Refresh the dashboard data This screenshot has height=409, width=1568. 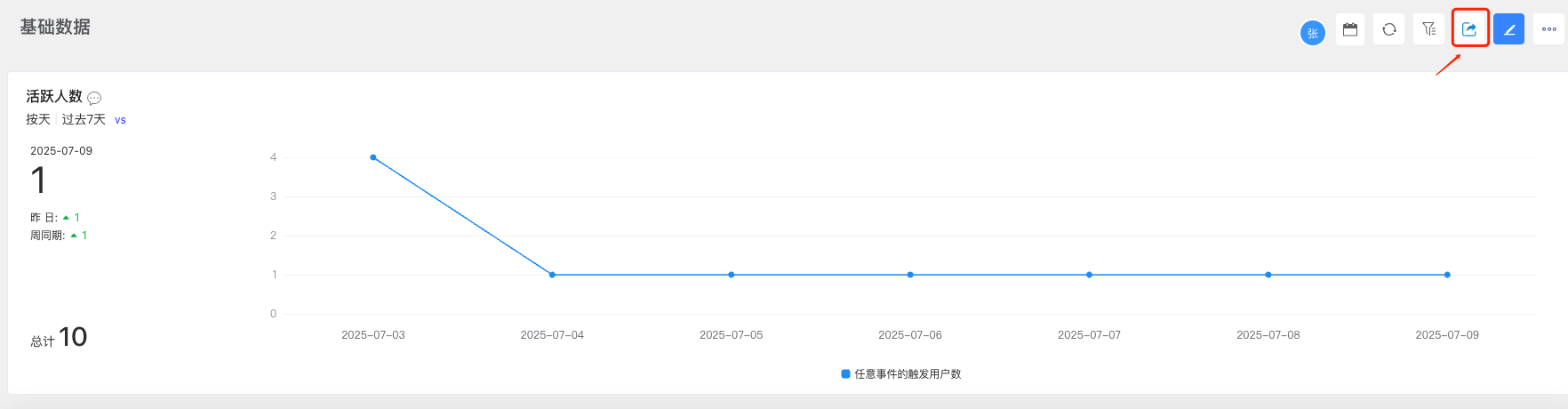point(1389,29)
